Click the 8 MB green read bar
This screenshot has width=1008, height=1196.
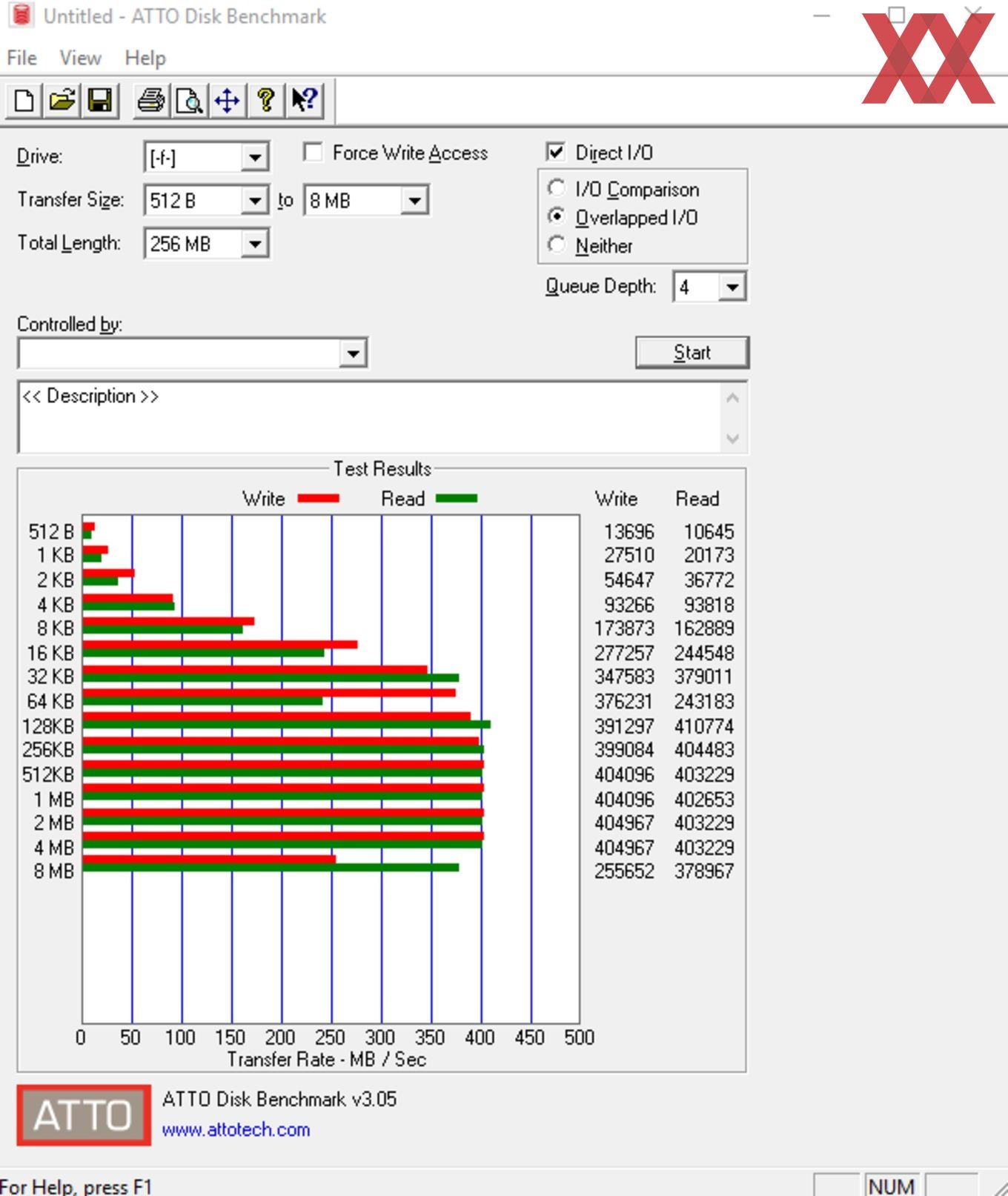[271, 868]
